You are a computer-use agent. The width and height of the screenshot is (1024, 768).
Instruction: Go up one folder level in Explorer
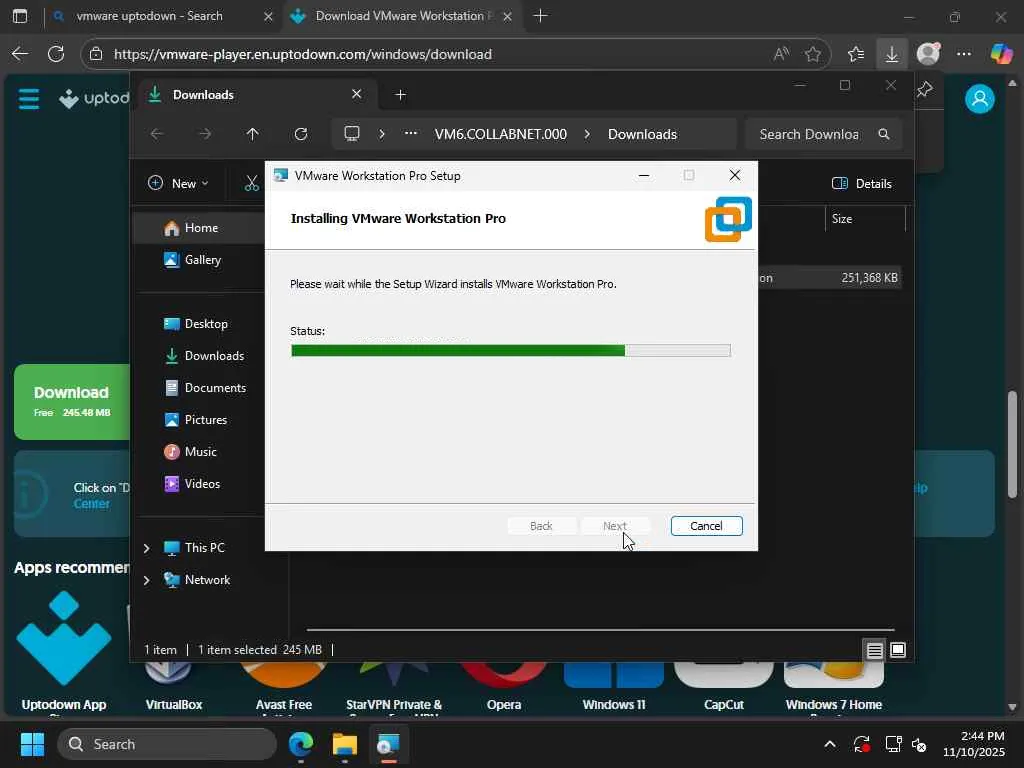253,134
